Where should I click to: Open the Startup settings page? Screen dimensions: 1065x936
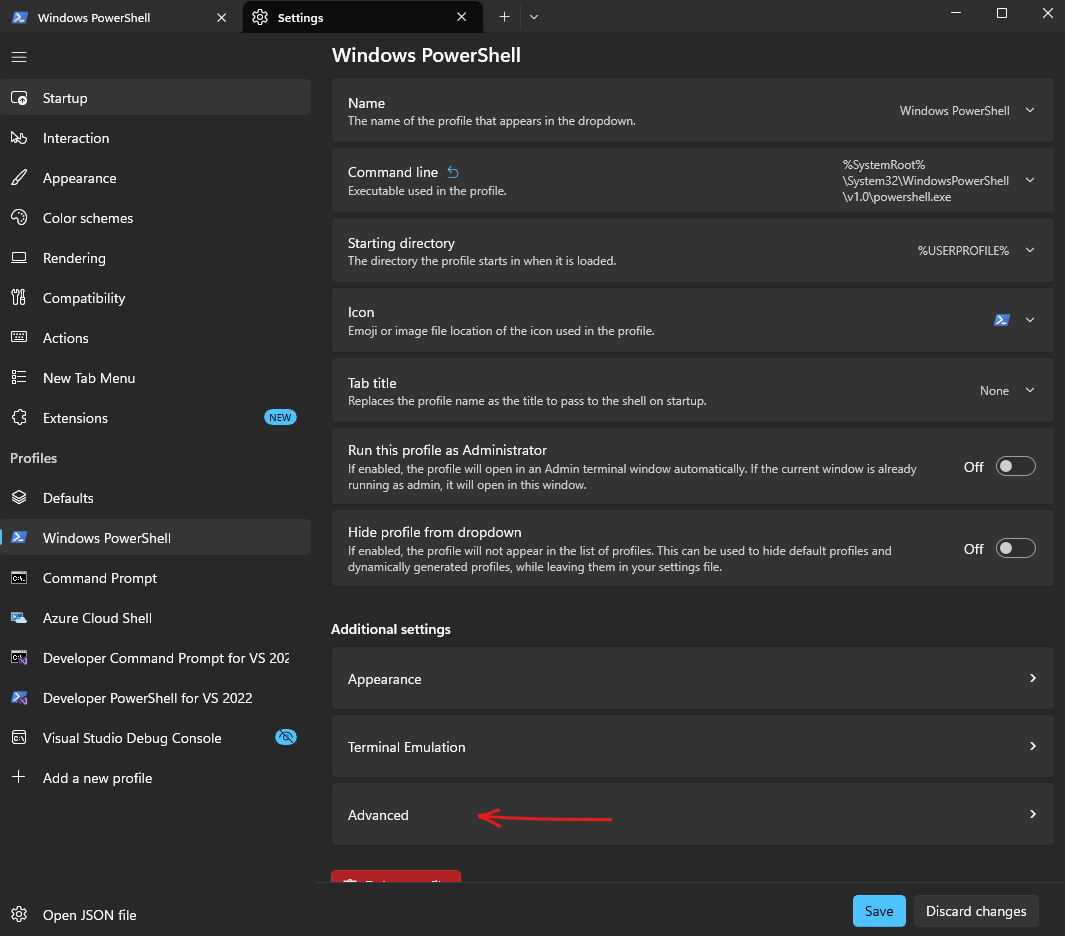click(x=156, y=98)
